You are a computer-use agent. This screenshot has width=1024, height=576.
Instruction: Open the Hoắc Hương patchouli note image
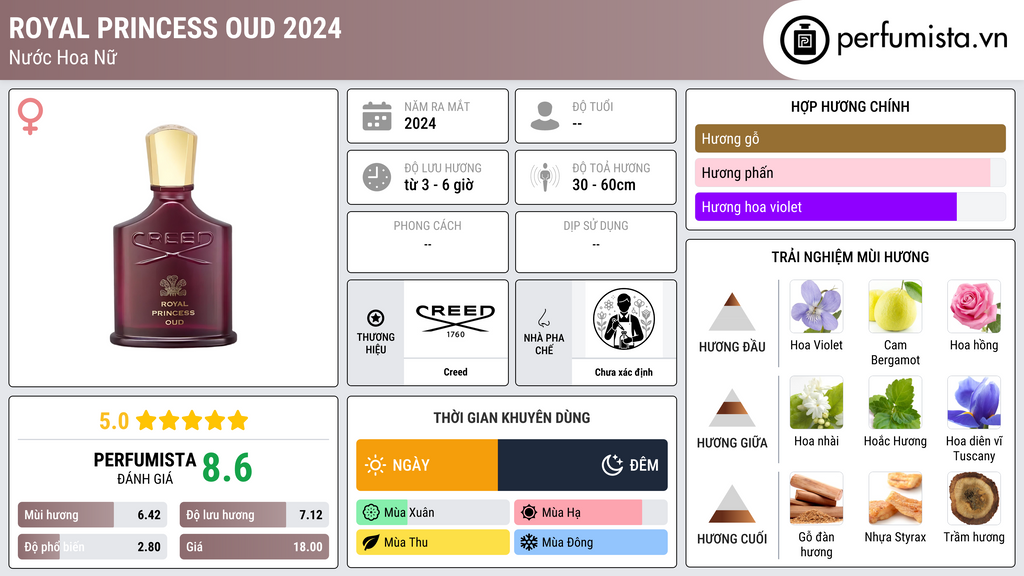[895, 402]
